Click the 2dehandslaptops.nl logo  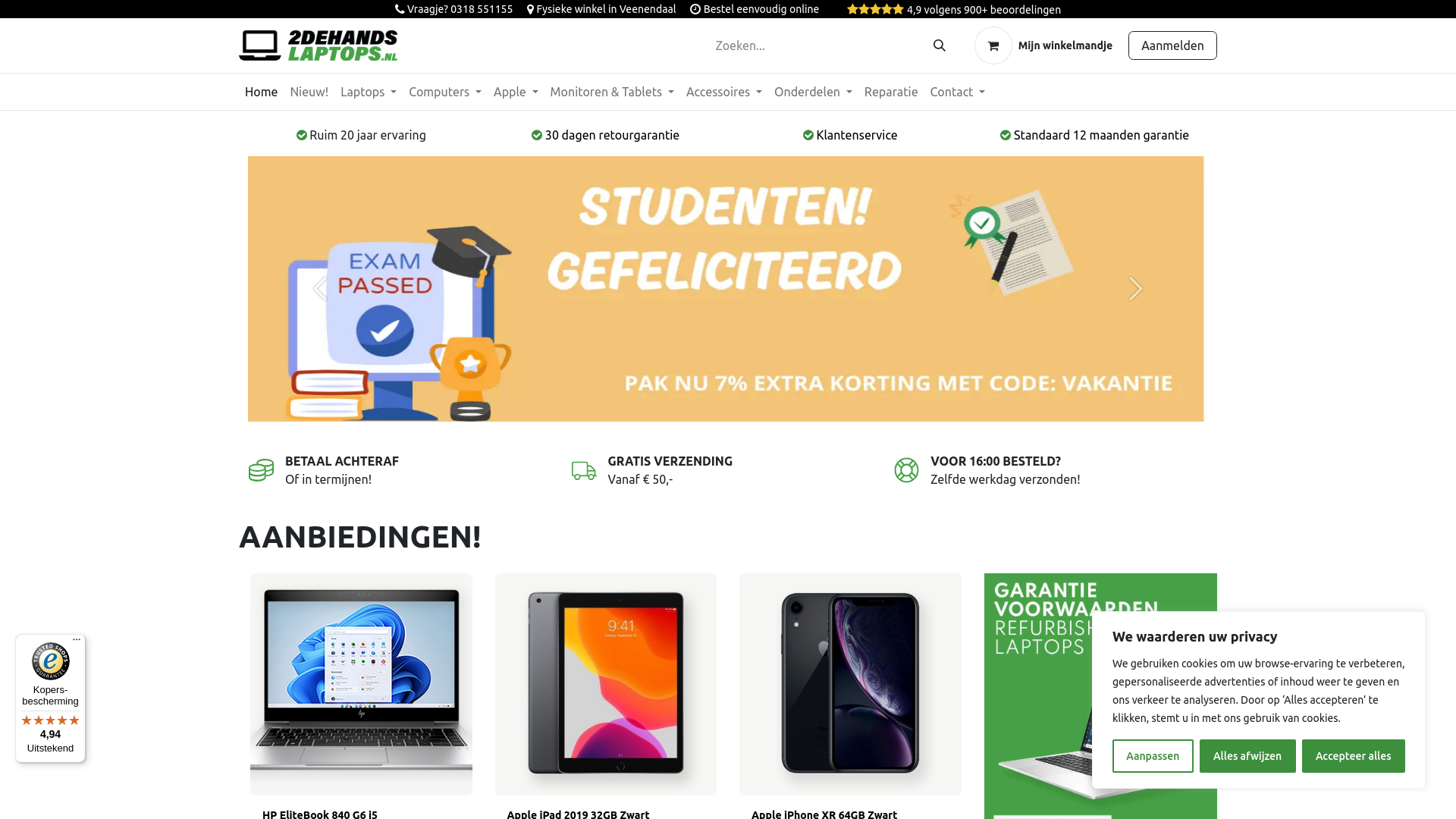point(318,45)
